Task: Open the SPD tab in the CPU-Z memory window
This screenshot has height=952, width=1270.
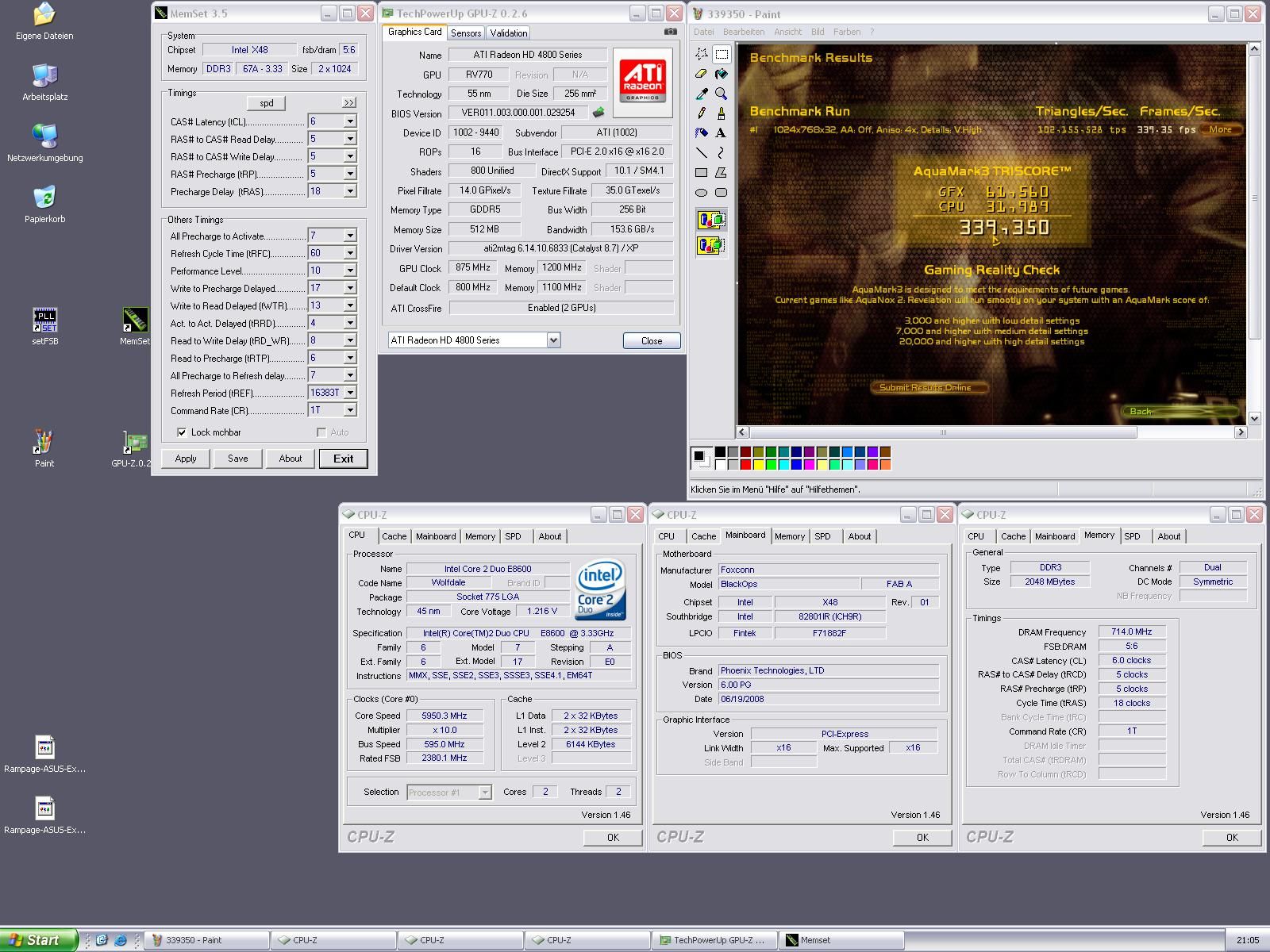Action: pos(1132,536)
